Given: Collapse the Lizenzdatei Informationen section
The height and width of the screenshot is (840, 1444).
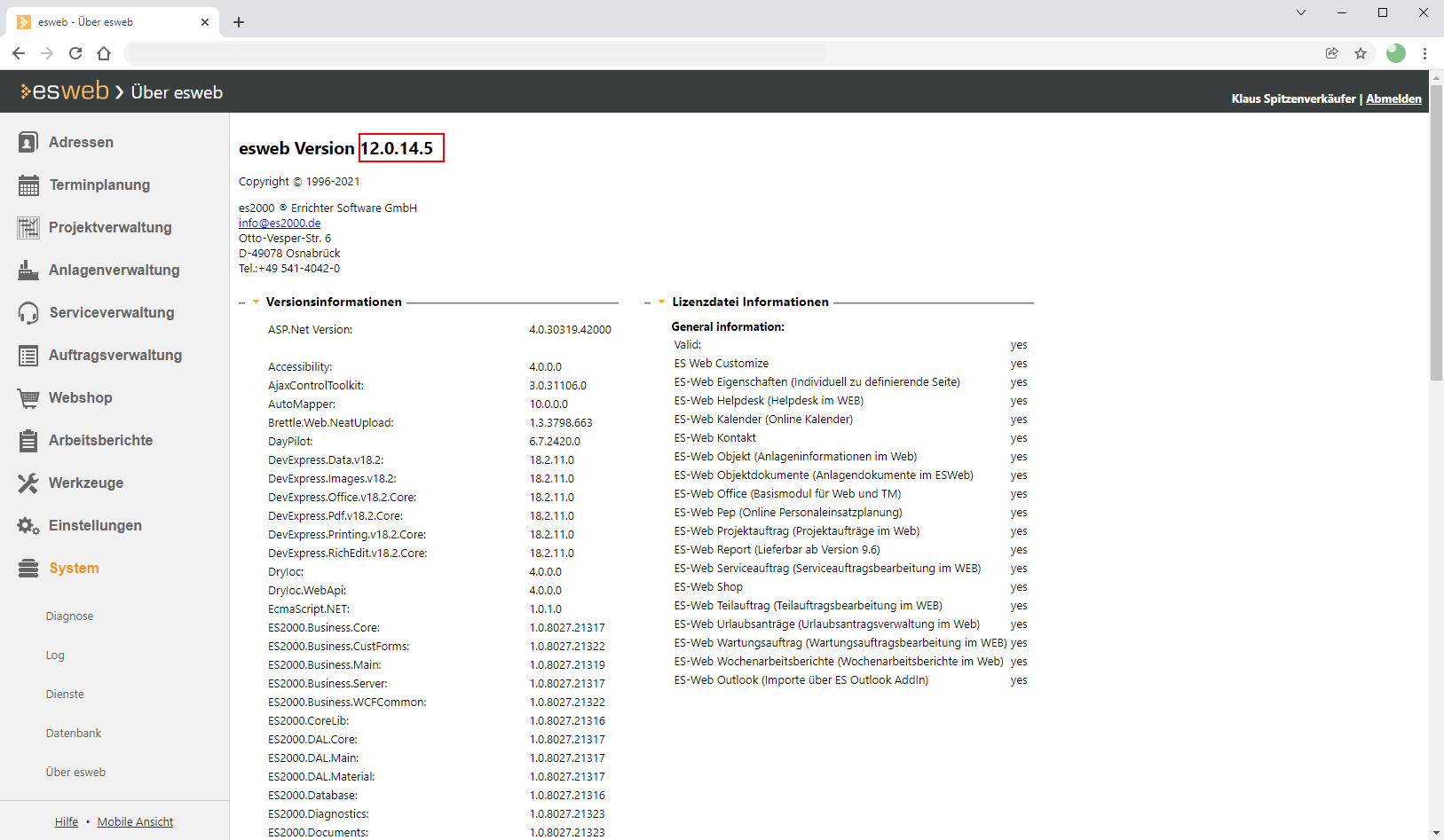Looking at the screenshot, I should (x=661, y=302).
